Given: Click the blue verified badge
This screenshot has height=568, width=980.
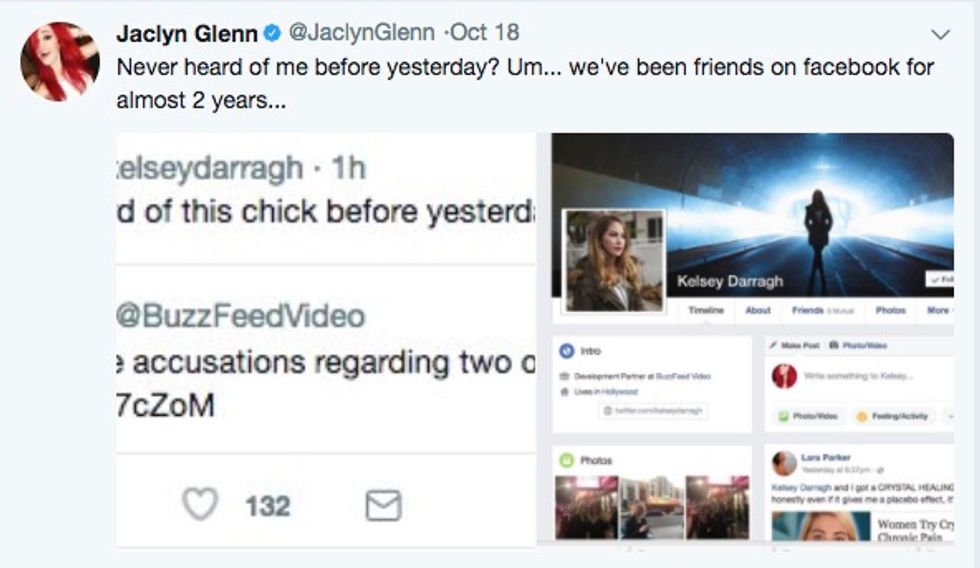Looking at the screenshot, I should 272,33.
